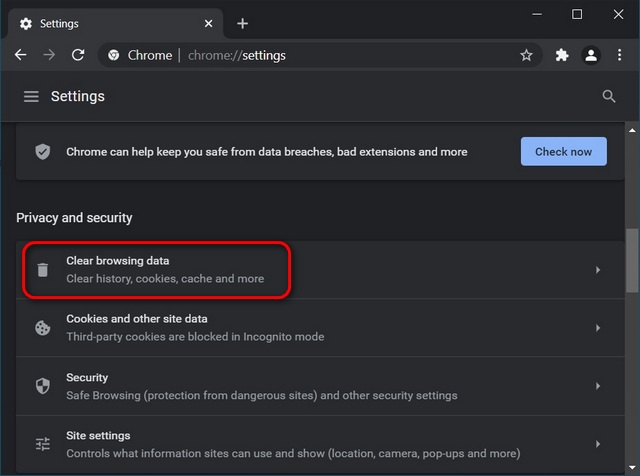Viewport: 640px width, 476px height.
Task: Expand Clear browsing data arrow
Action: tap(598, 270)
